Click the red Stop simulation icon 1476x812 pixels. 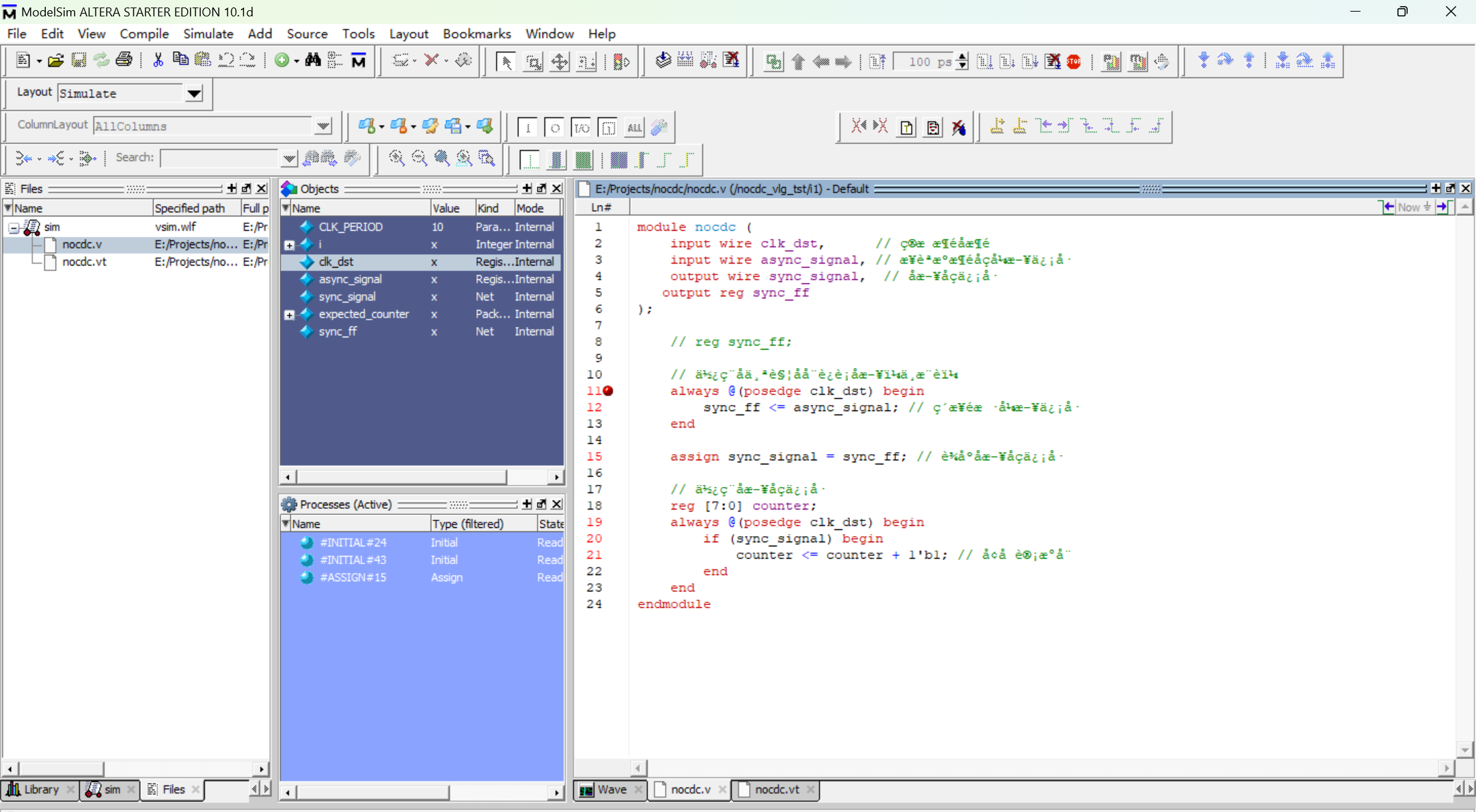tap(1074, 61)
